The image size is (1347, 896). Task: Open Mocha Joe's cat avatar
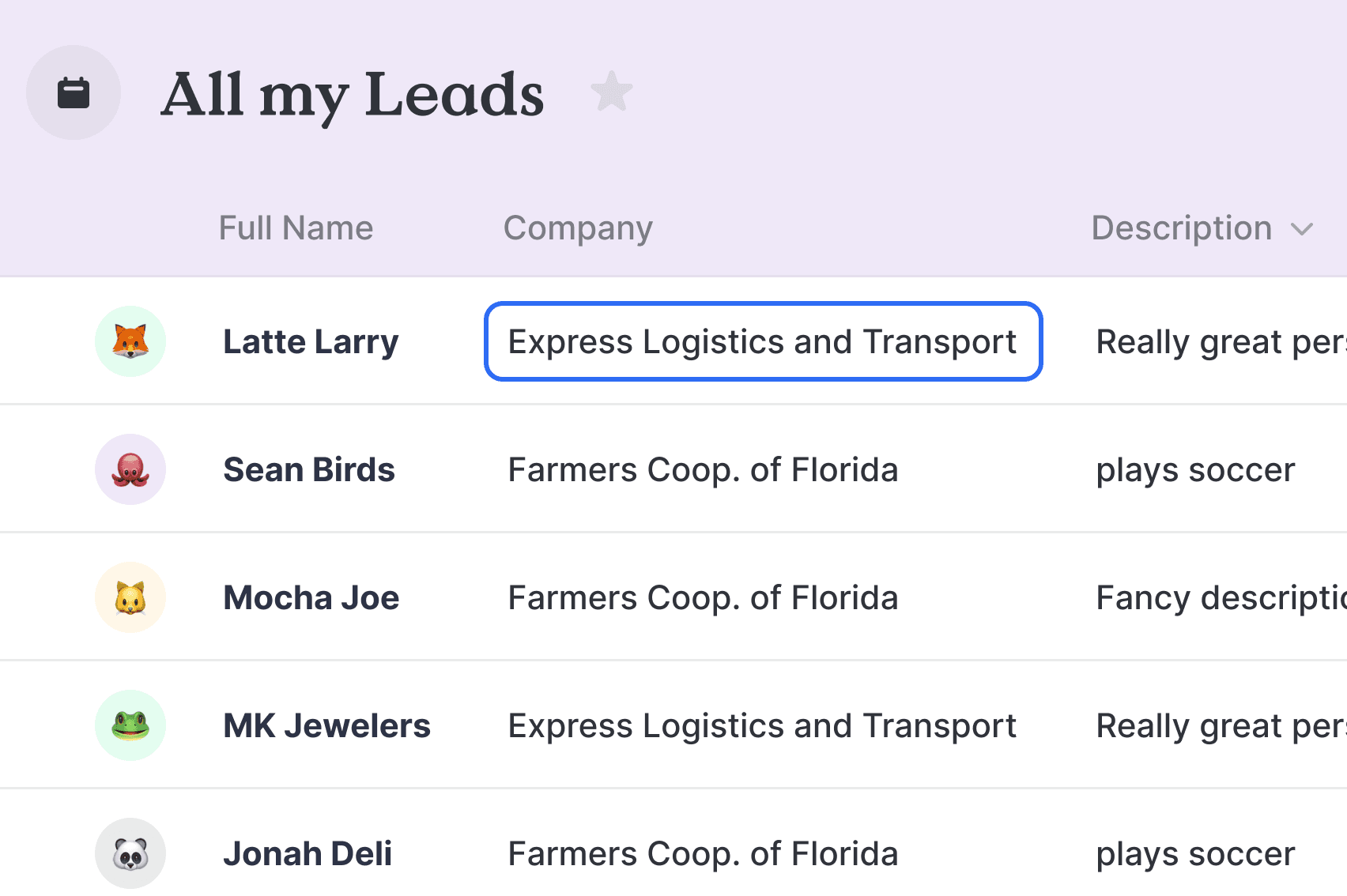pos(130,597)
